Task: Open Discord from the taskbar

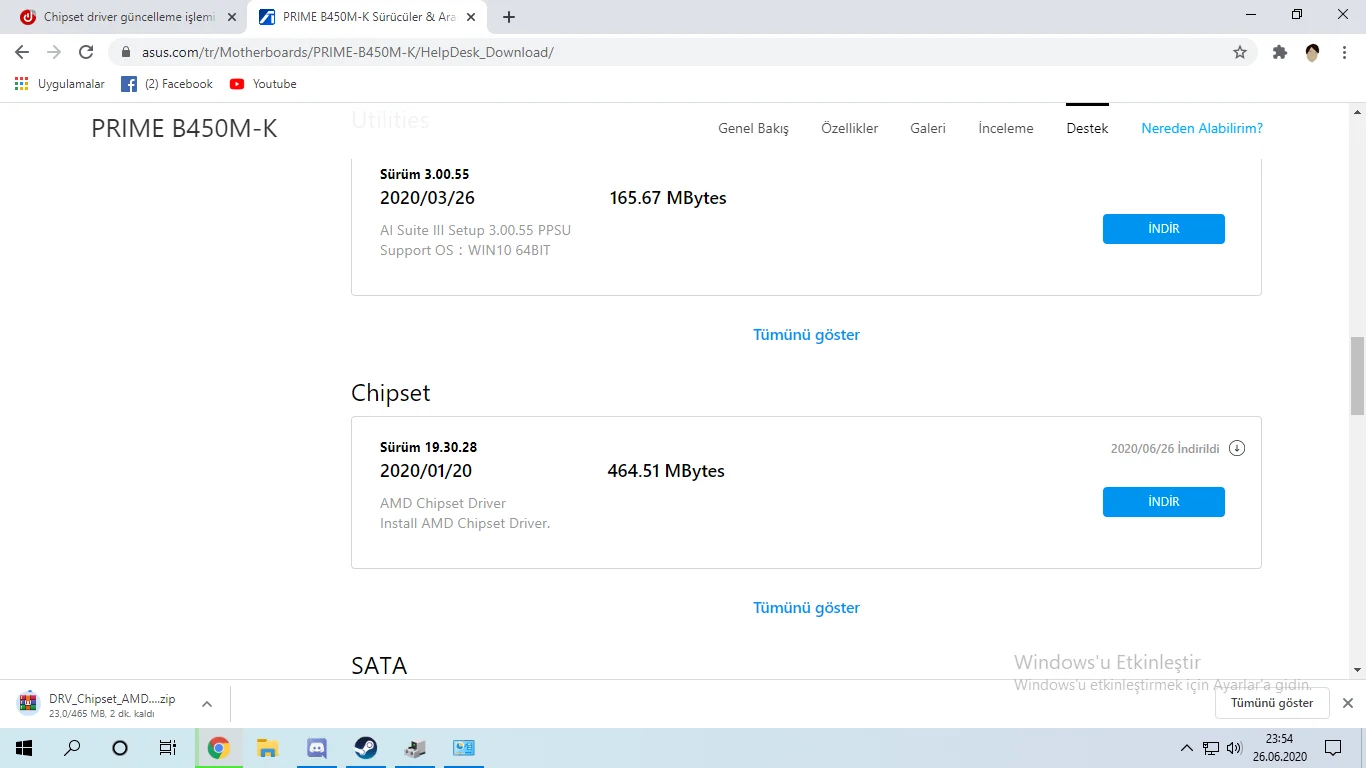Action: (316, 748)
